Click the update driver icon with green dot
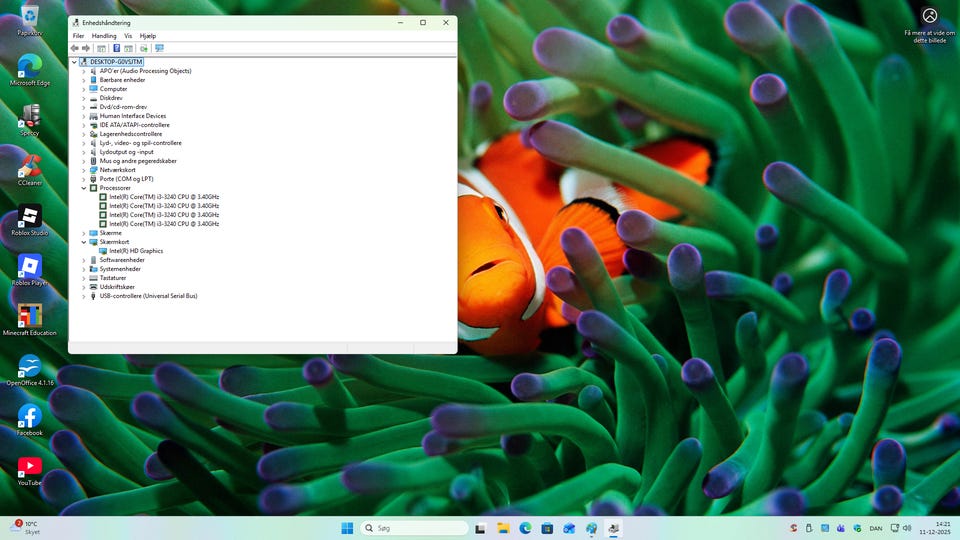Screen dimensions: 960x540 pos(144,48)
